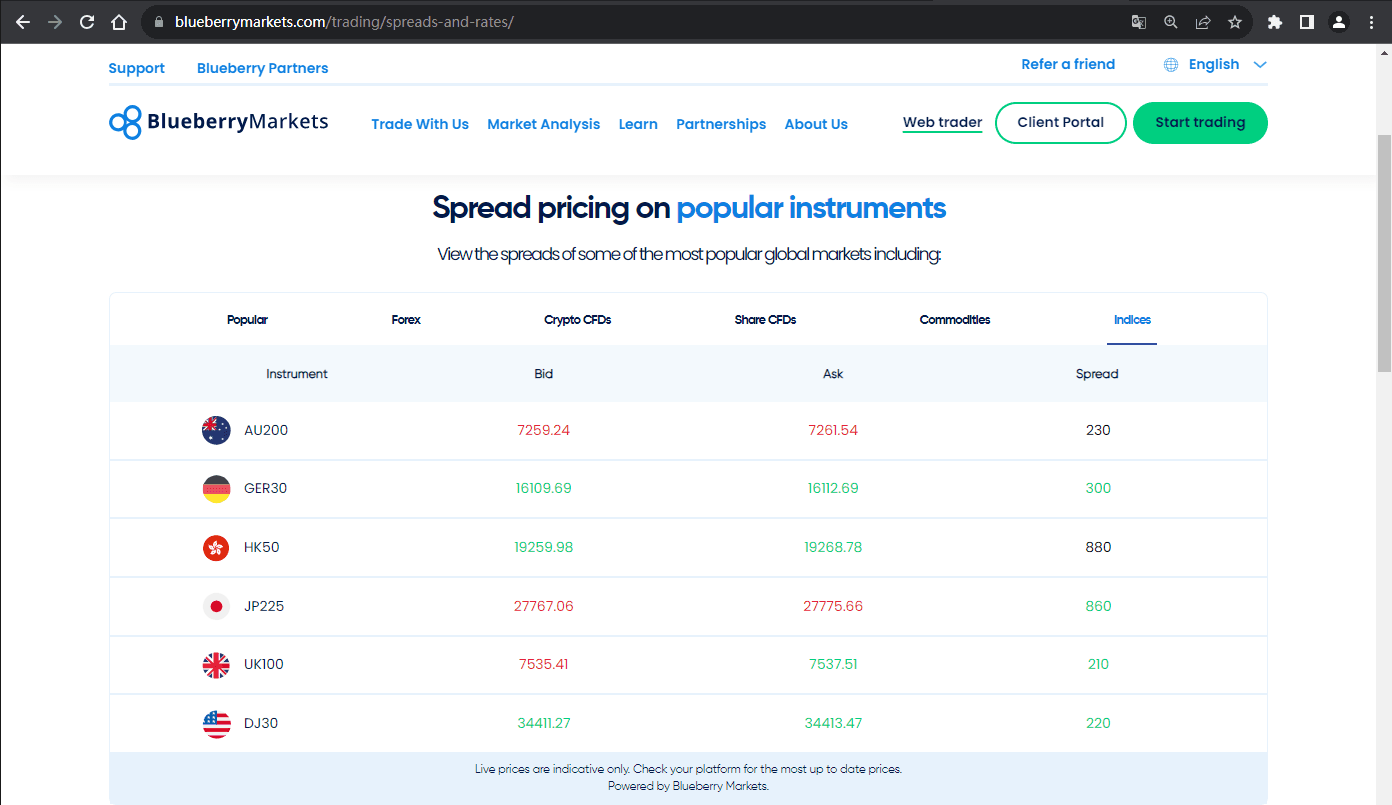The height and width of the screenshot is (805, 1392).
Task: Open the browser profile avatar
Action: coord(1338,22)
